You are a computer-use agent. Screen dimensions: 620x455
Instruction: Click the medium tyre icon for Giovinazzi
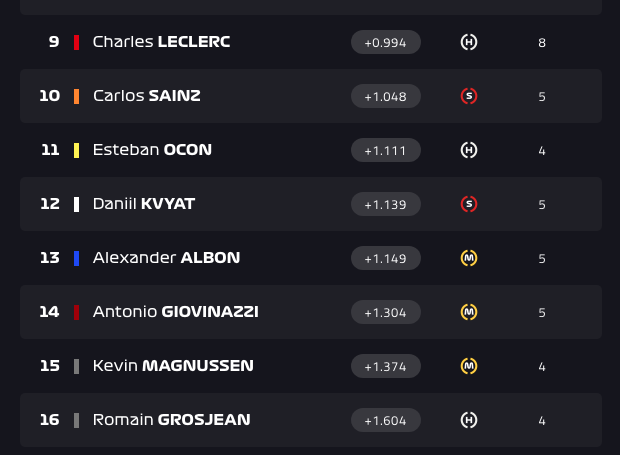(x=469, y=312)
